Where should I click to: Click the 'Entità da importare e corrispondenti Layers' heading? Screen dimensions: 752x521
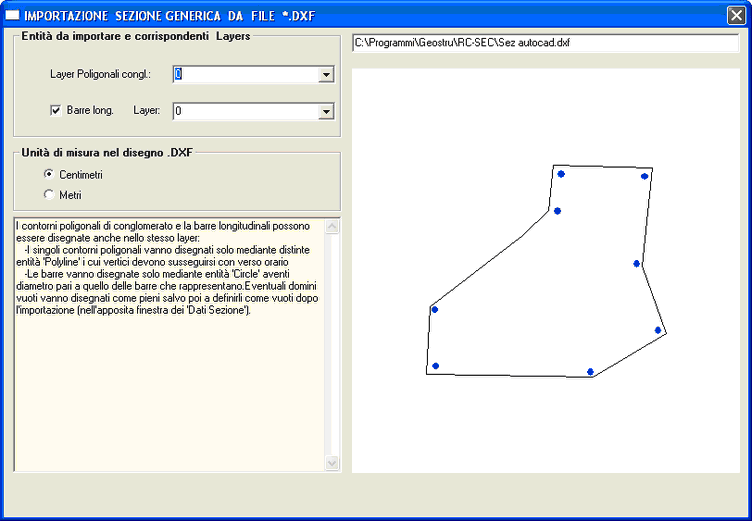click(136, 36)
